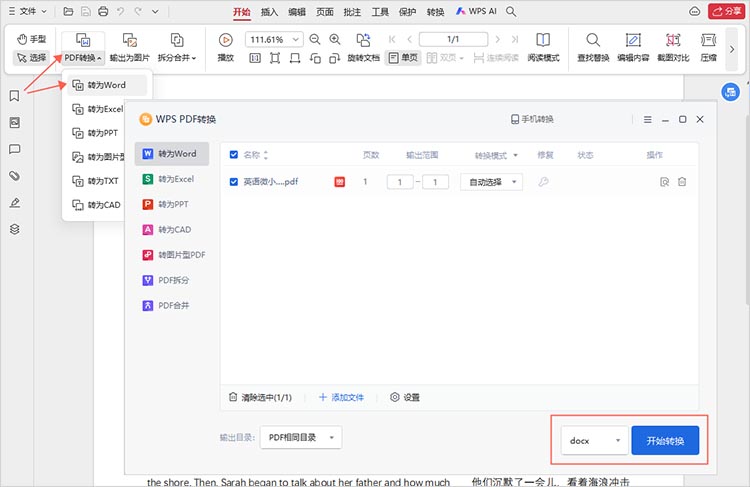Viewport: 750px width, 487px height.
Task: Expand the docx output format dropdown
Action: (595, 441)
